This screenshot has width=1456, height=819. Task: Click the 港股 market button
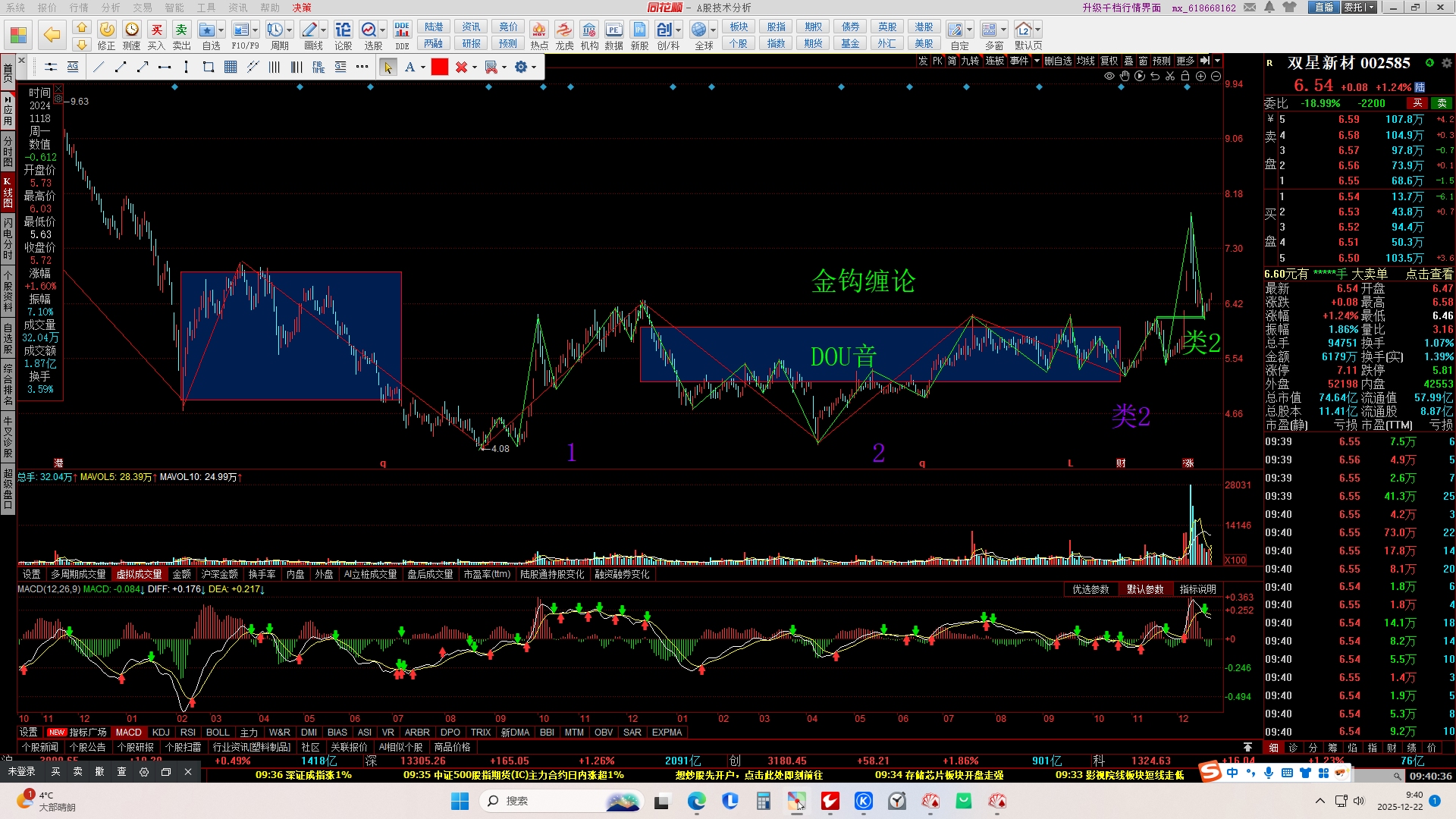click(x=924, y=27)
